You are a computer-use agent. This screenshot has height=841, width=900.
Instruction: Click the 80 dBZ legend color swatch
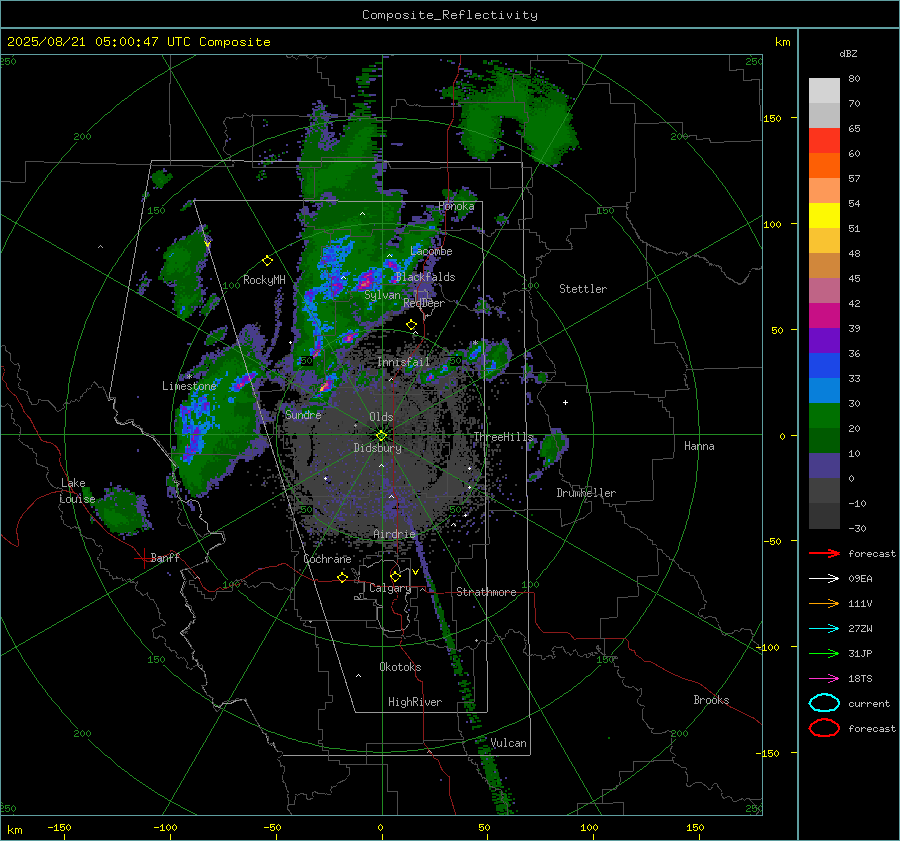pyautogui.click(x=824, y=90)
